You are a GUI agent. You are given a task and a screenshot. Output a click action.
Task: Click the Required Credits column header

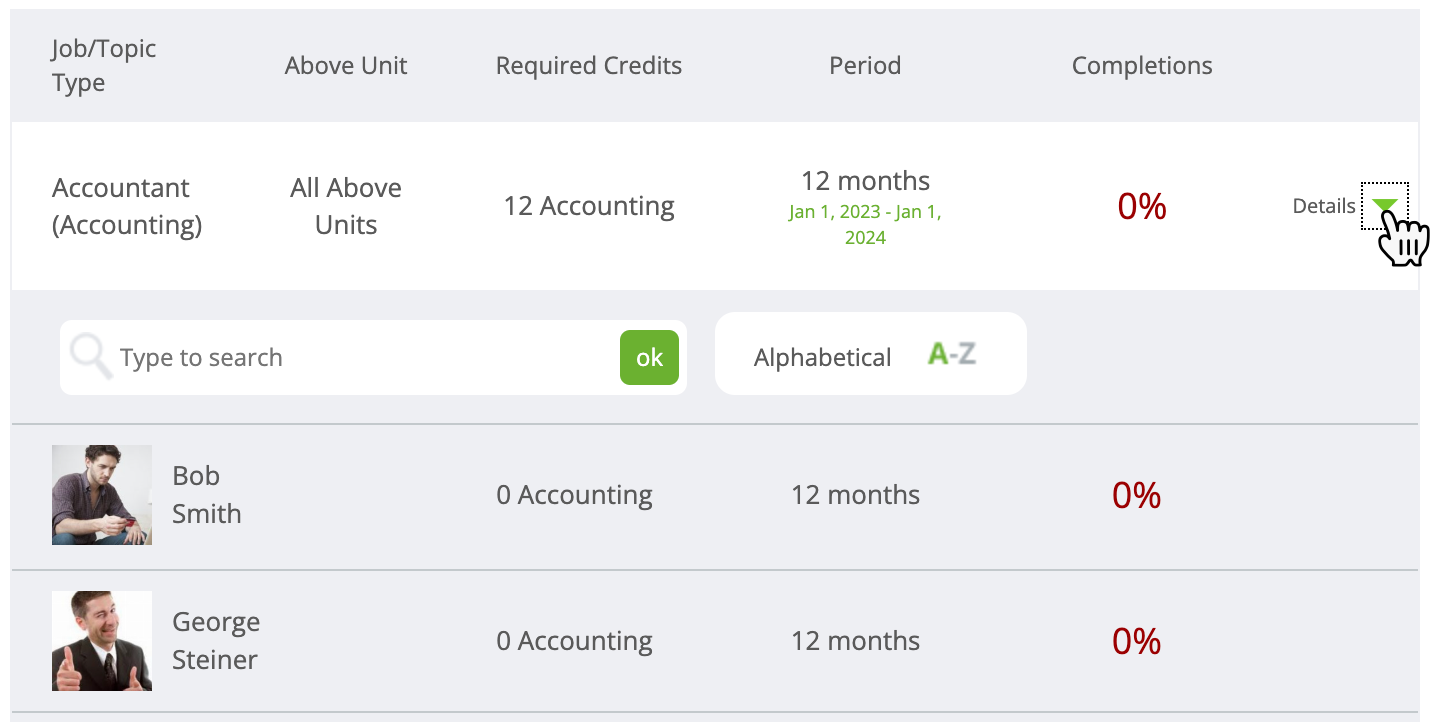(589, 65)
